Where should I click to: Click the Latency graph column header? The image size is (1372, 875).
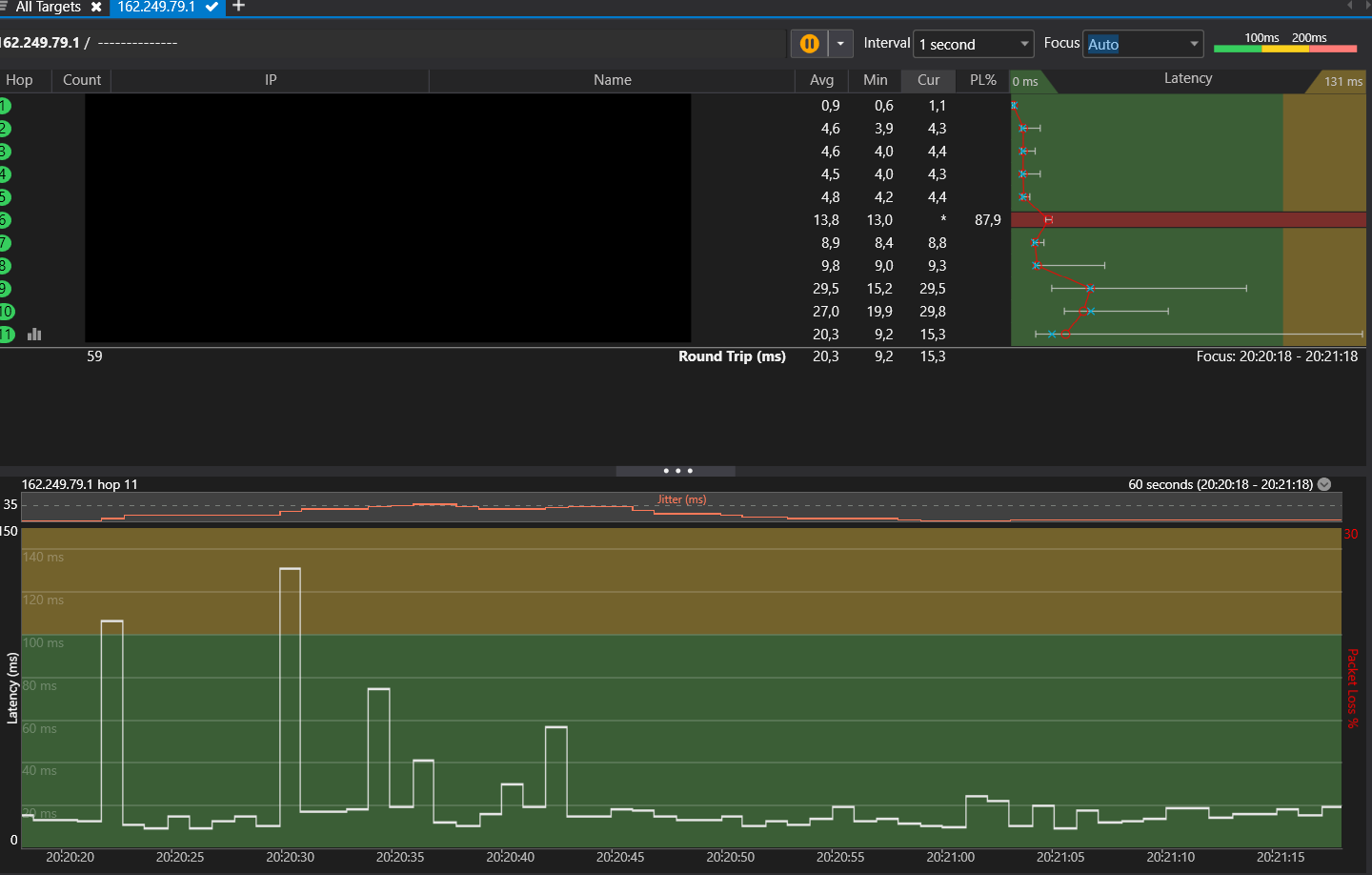point(1187,79)
